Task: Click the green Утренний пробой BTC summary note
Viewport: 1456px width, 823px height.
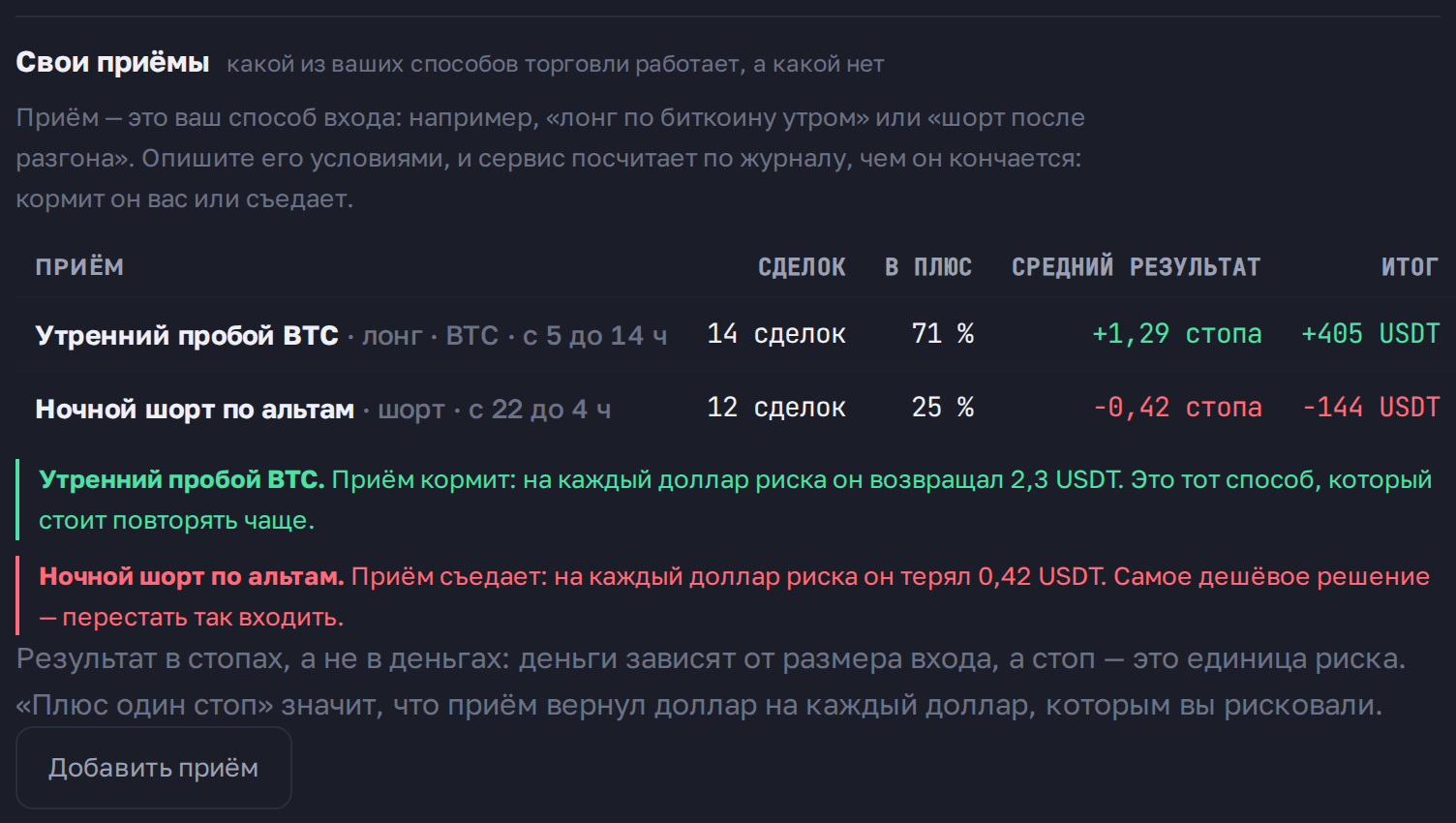Action: pyautogui.click(x=728, y=500)
